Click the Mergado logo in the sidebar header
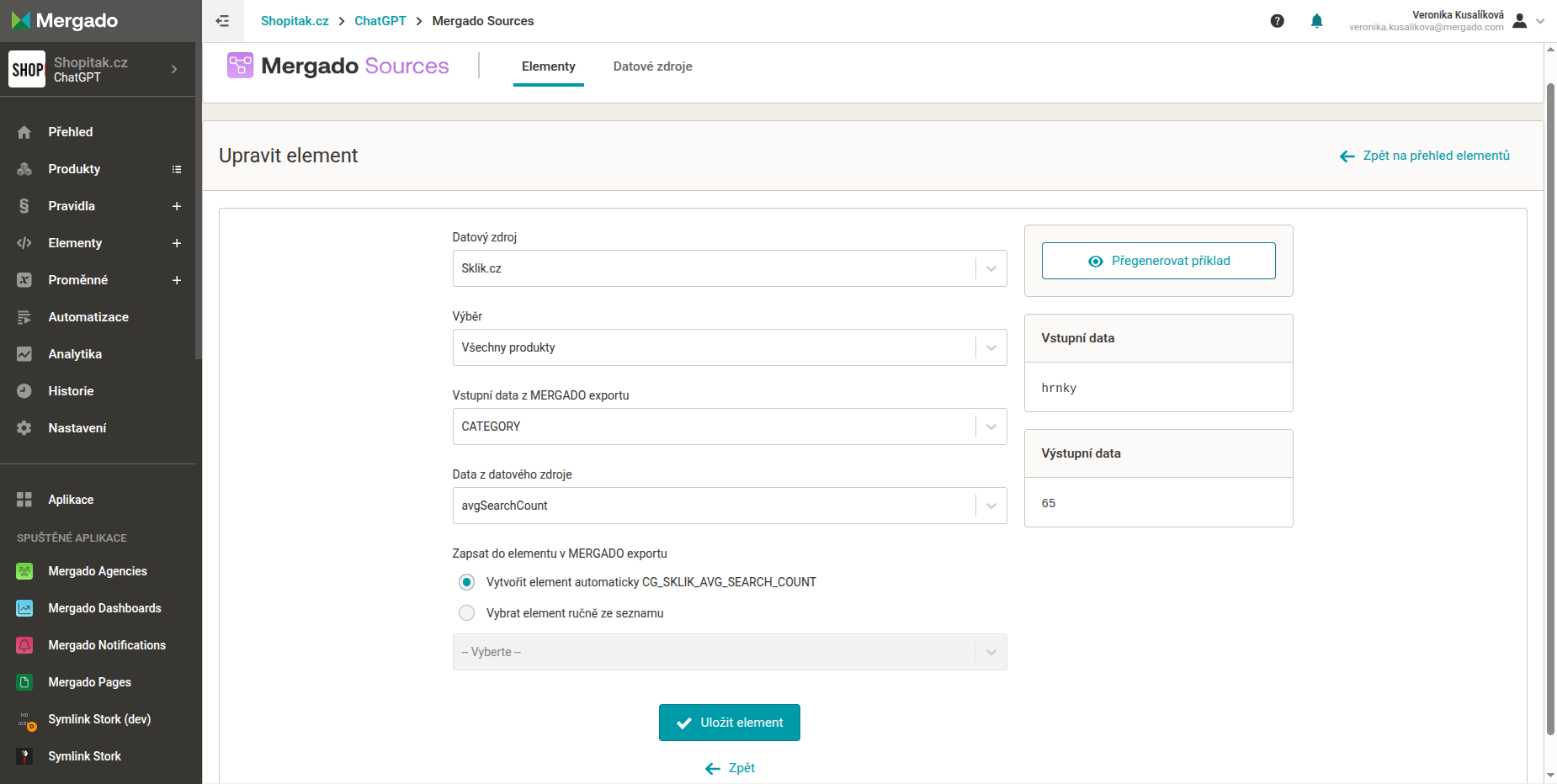The image size is (1557, 784). [65, 21]
